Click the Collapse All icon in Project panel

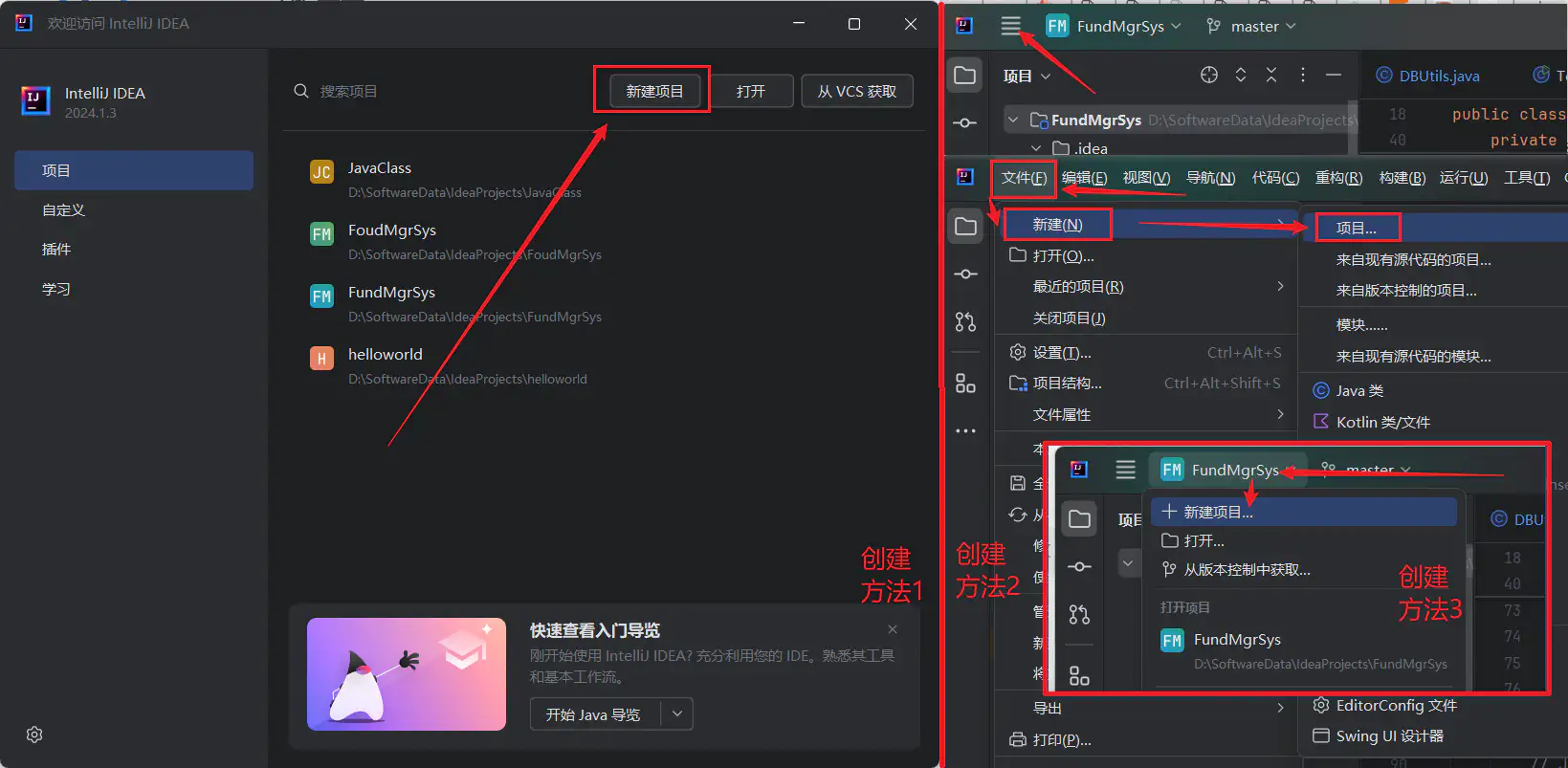pyautogui.click(x=1271, y=75)
